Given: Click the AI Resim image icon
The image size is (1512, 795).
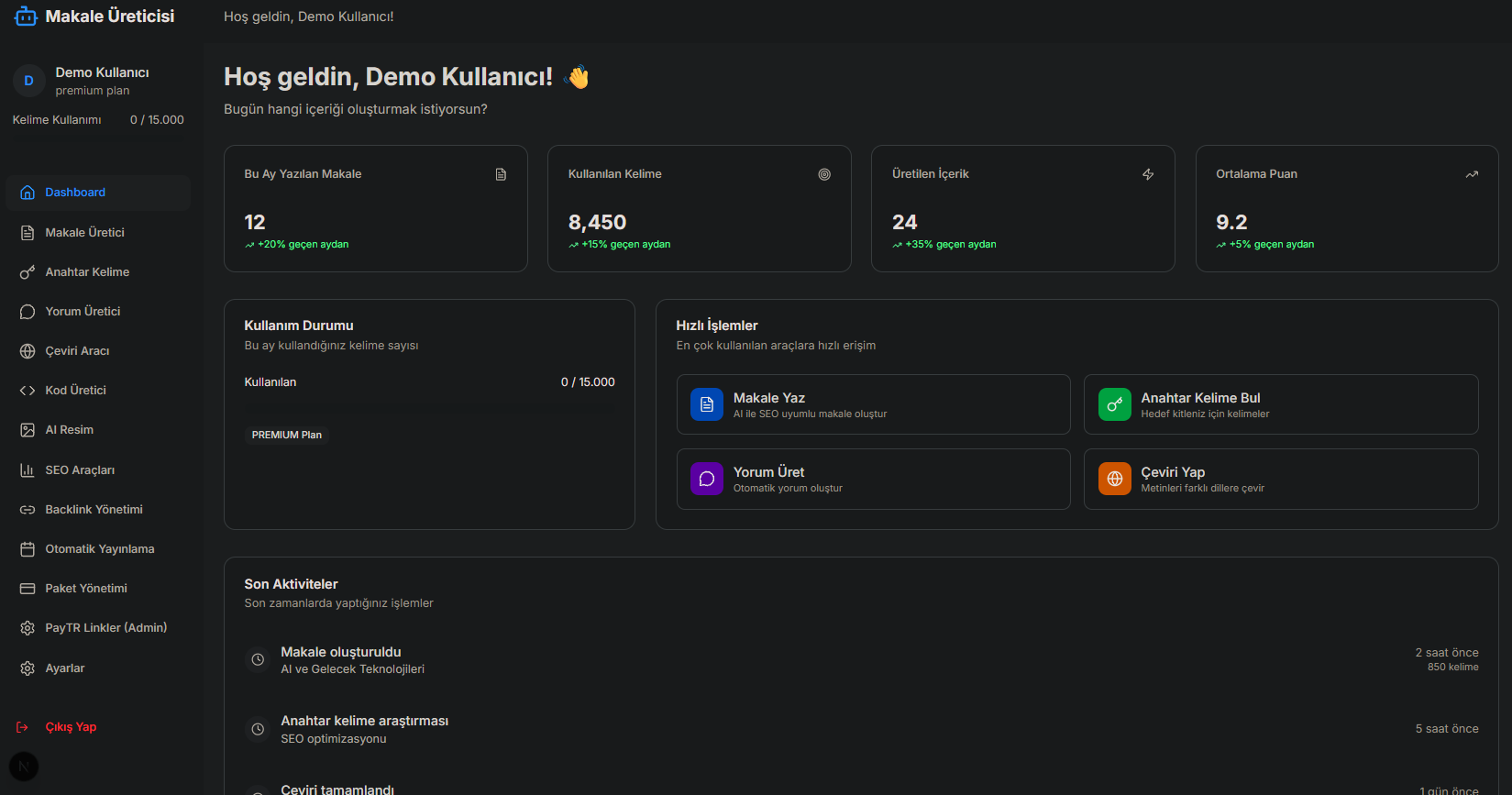Looking at the screenshot, I should pos(28,430).
